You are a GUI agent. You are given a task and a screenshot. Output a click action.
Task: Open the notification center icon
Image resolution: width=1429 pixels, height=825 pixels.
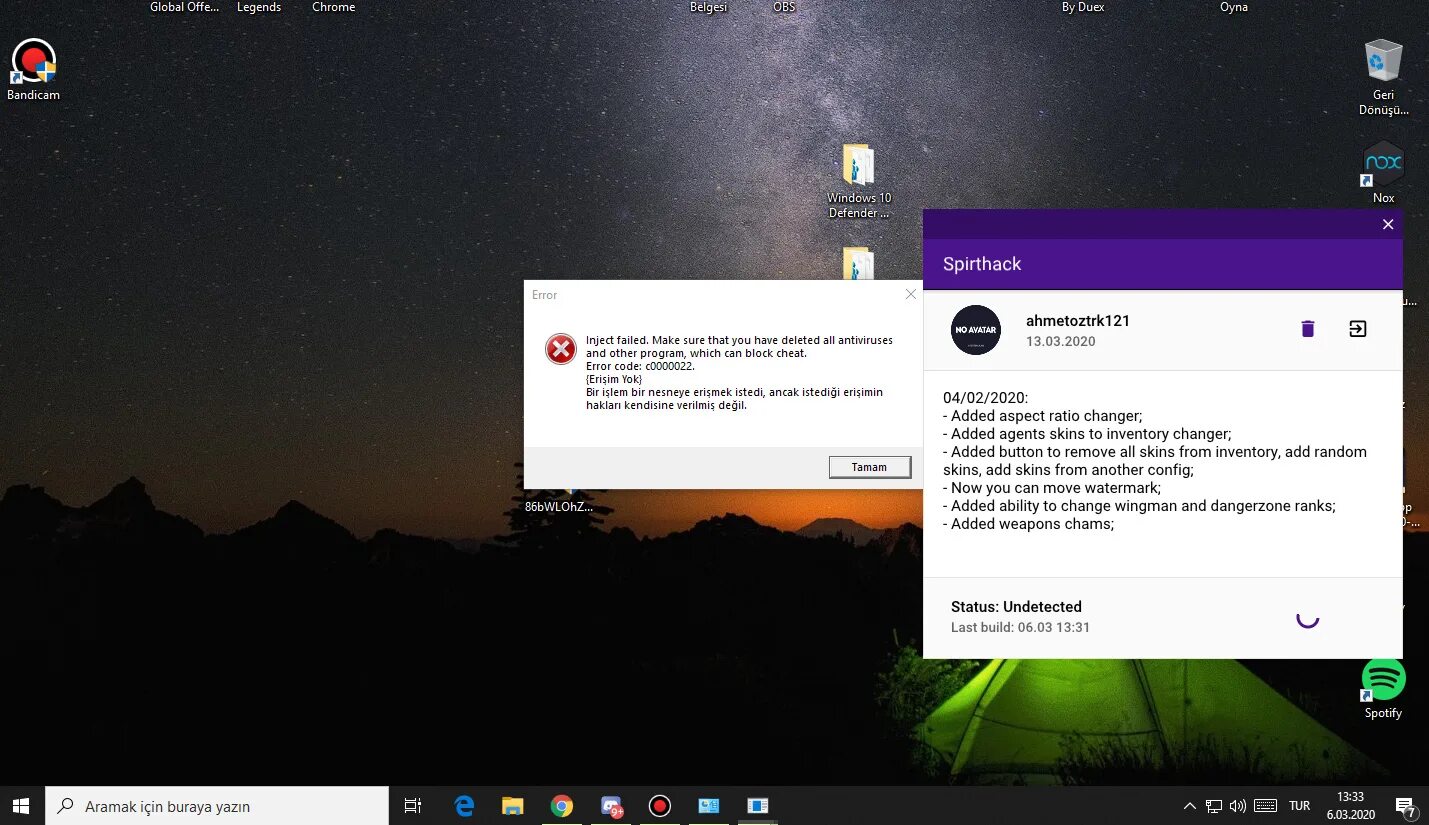pos(1405,806)
